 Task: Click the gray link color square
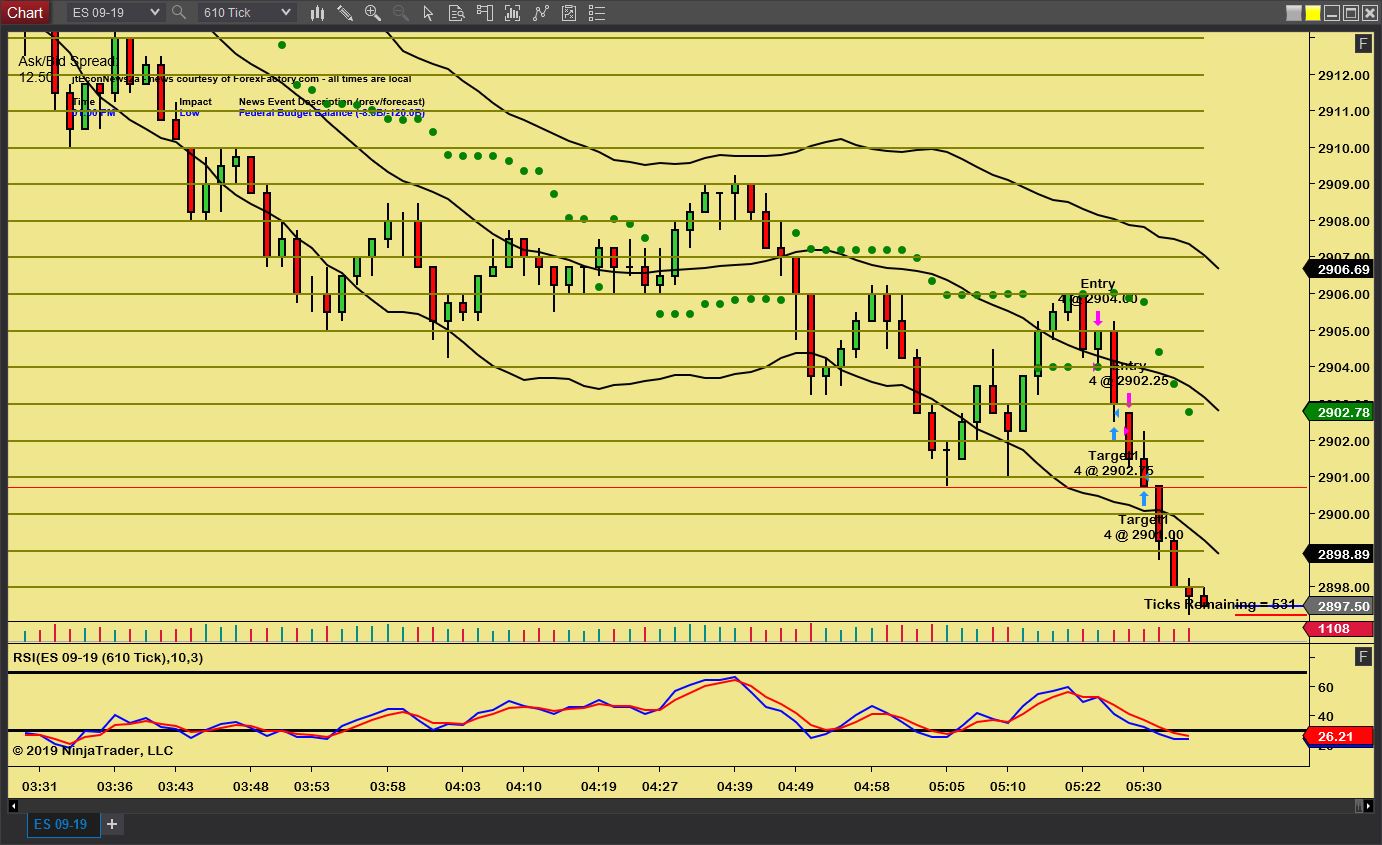click(x=1294, y=13)
